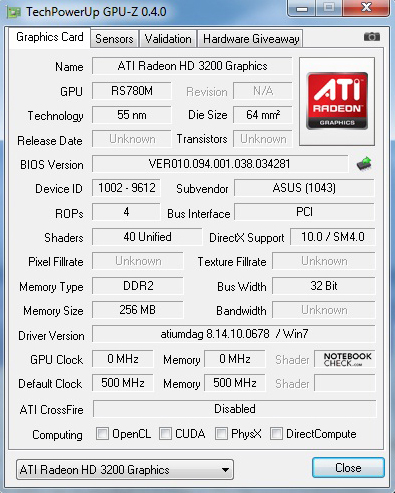
Task: Click the Transistors Unknown field
Action: (x=263, y=139)
